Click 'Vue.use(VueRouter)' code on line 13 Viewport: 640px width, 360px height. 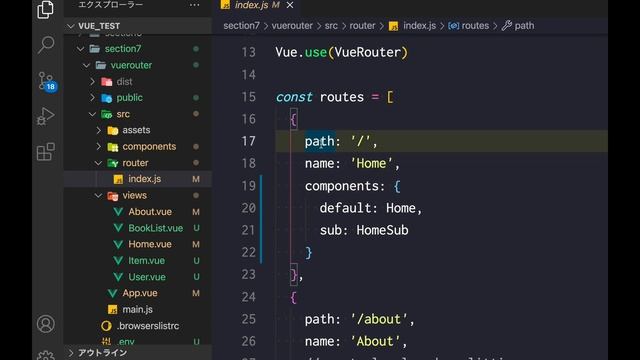click(x=341, y=52)
